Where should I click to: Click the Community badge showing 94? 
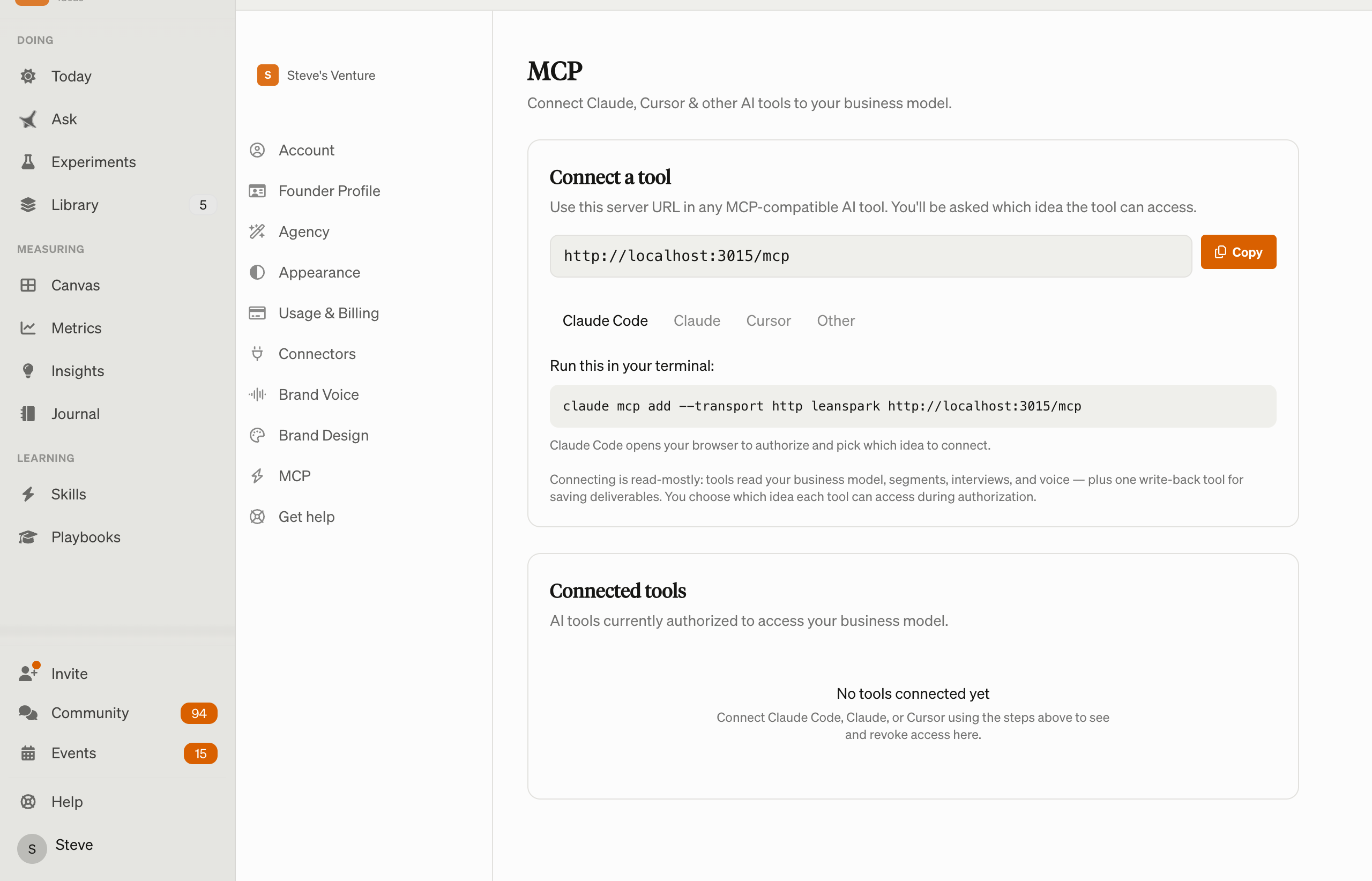tap(198, 713)
